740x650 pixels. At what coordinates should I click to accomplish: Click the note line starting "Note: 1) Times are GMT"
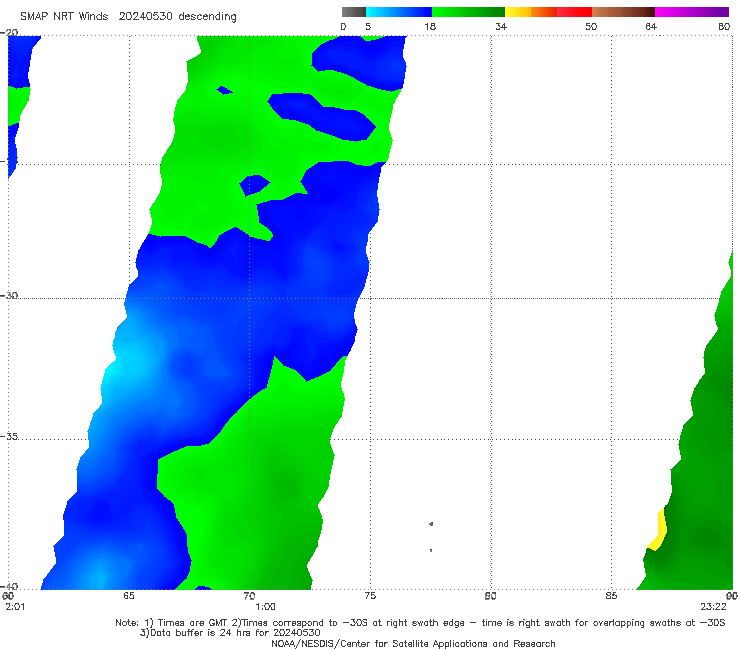(x=420, y=623)
